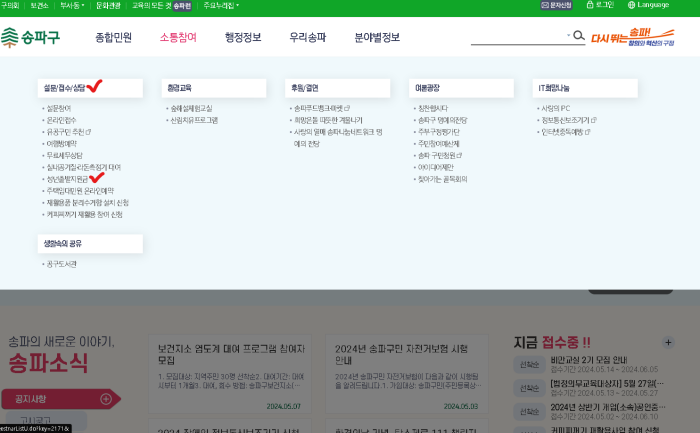Open Language globe selector
This screenshot has width=700, height=433.
pyautogui.click(x=648, y=5)
